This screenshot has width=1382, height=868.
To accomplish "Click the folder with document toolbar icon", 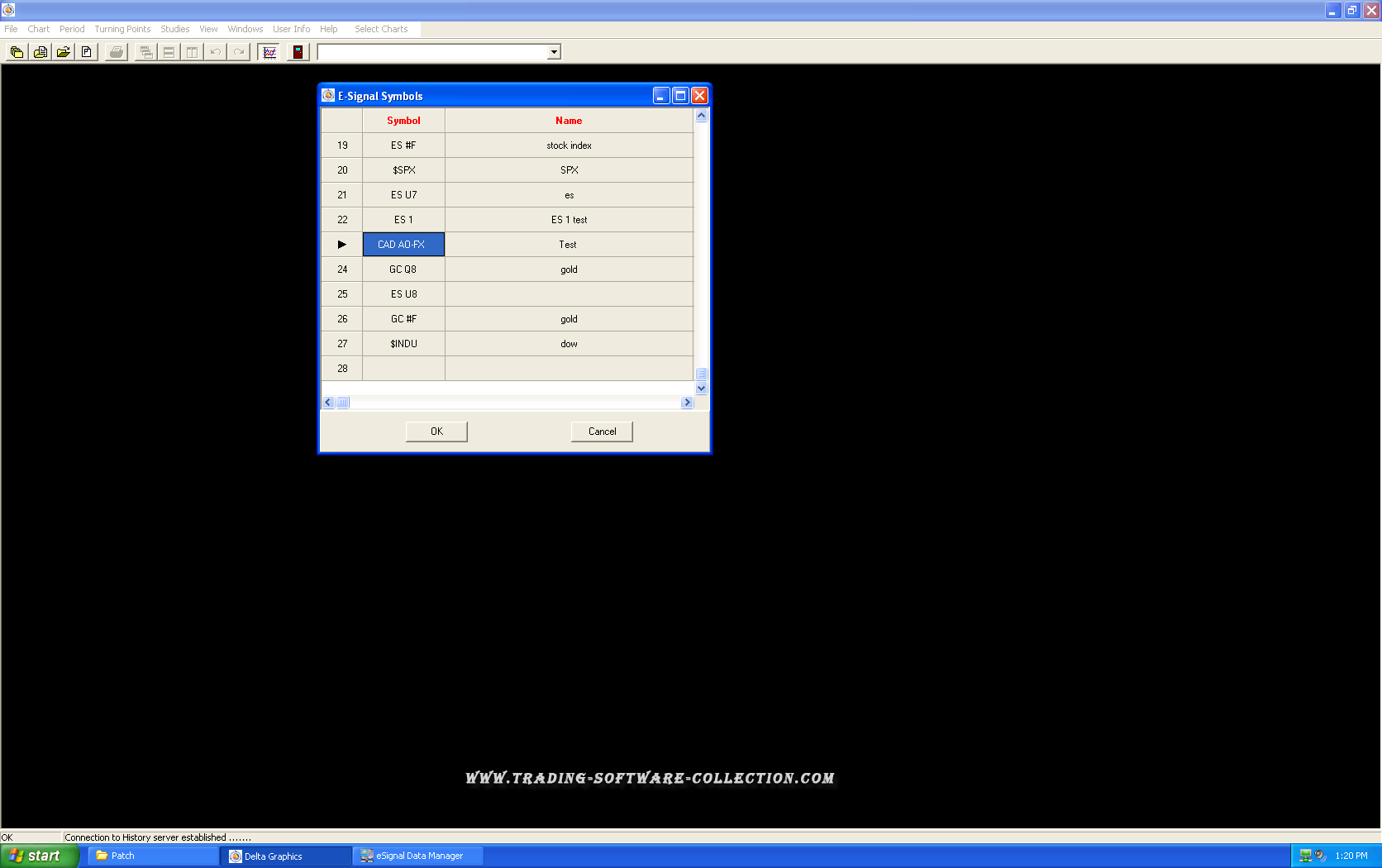I will [40, 52].
